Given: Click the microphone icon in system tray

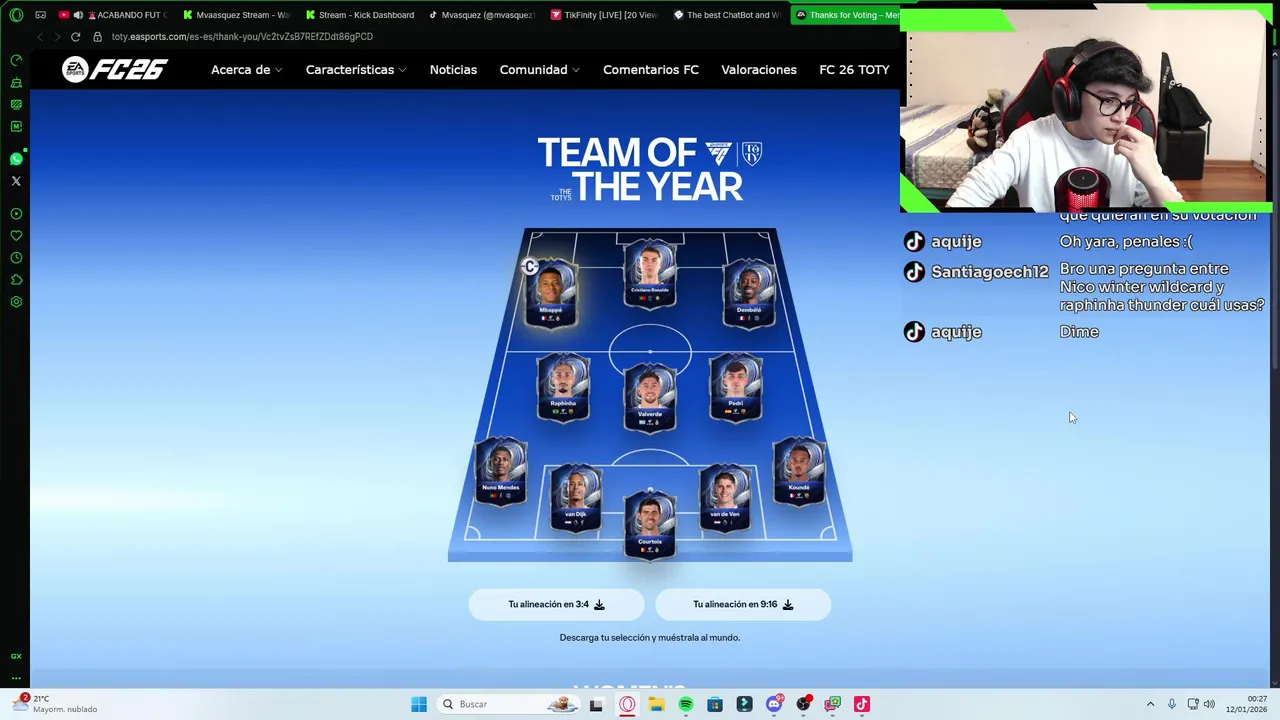Looking at the screenshot, I should point(1172,704).
